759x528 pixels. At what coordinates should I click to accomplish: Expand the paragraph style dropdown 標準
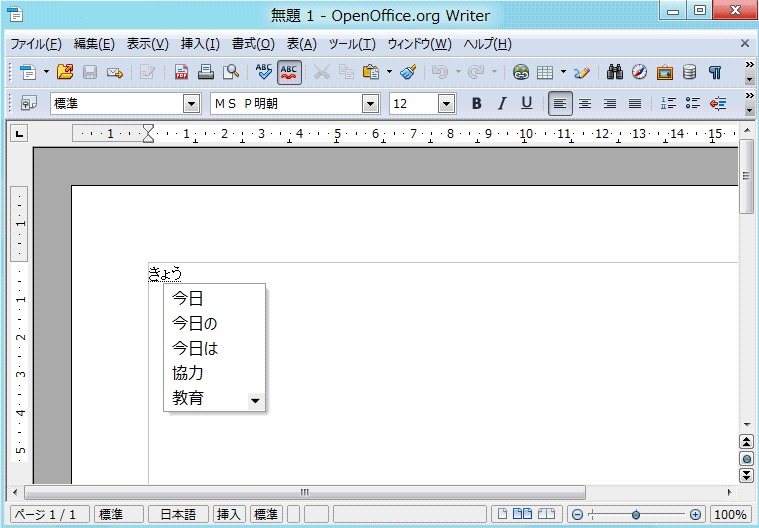(x=192, y=104)
